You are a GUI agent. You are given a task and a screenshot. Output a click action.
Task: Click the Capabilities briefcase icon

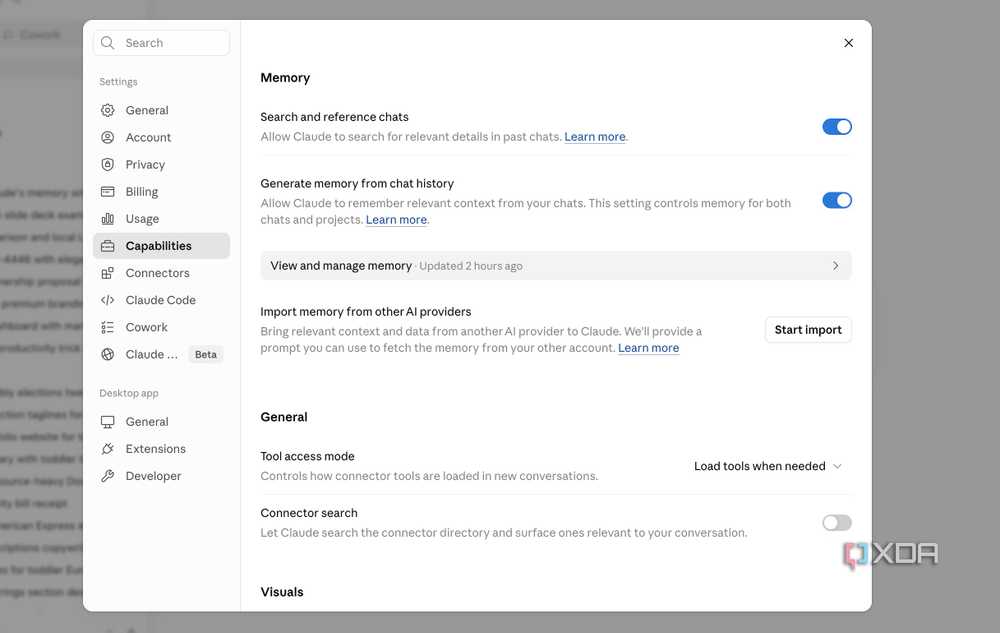point(108,245)
